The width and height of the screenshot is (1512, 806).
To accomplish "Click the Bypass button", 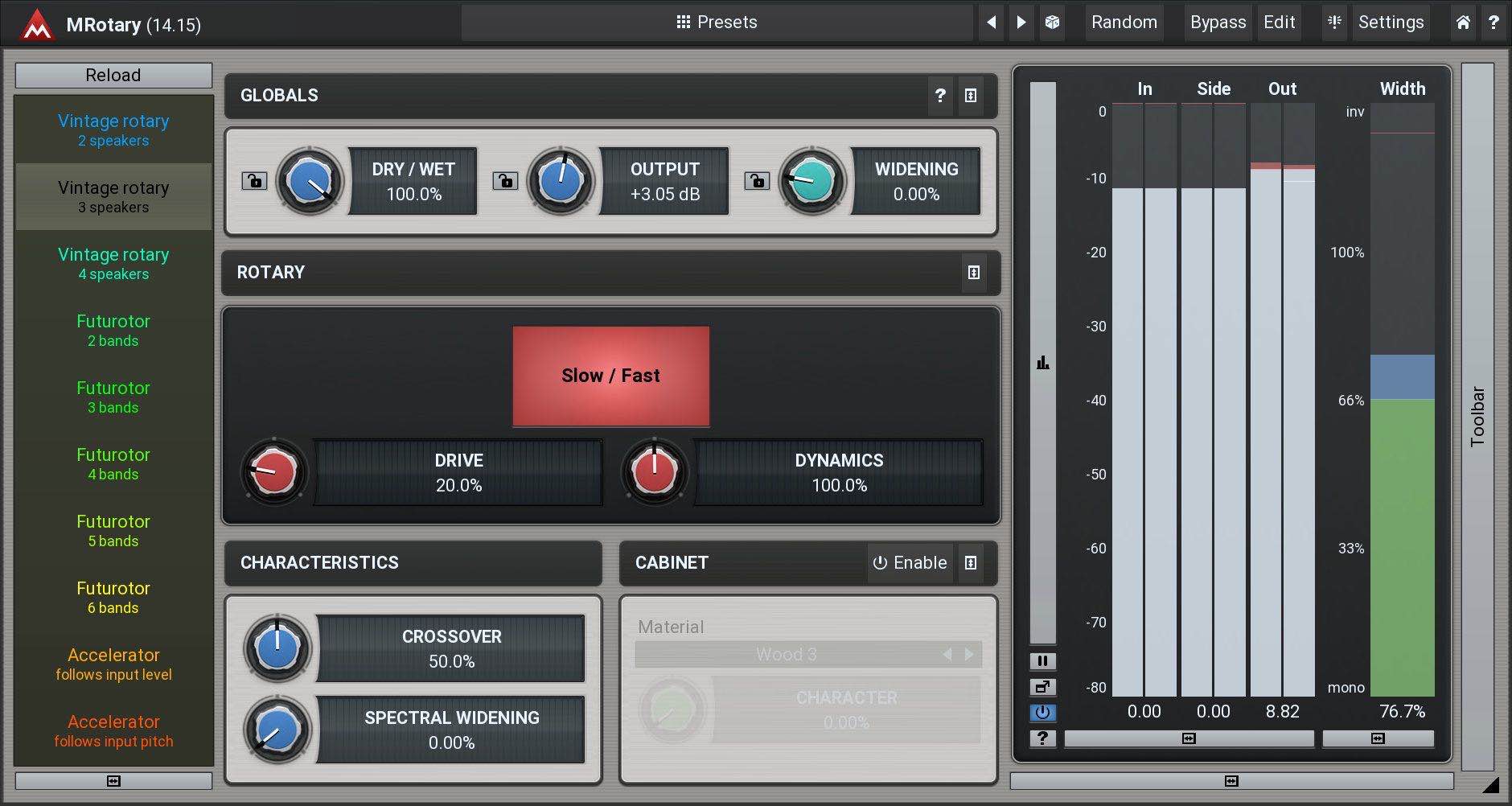I will pyautogui.click(x=1218, y=23).
